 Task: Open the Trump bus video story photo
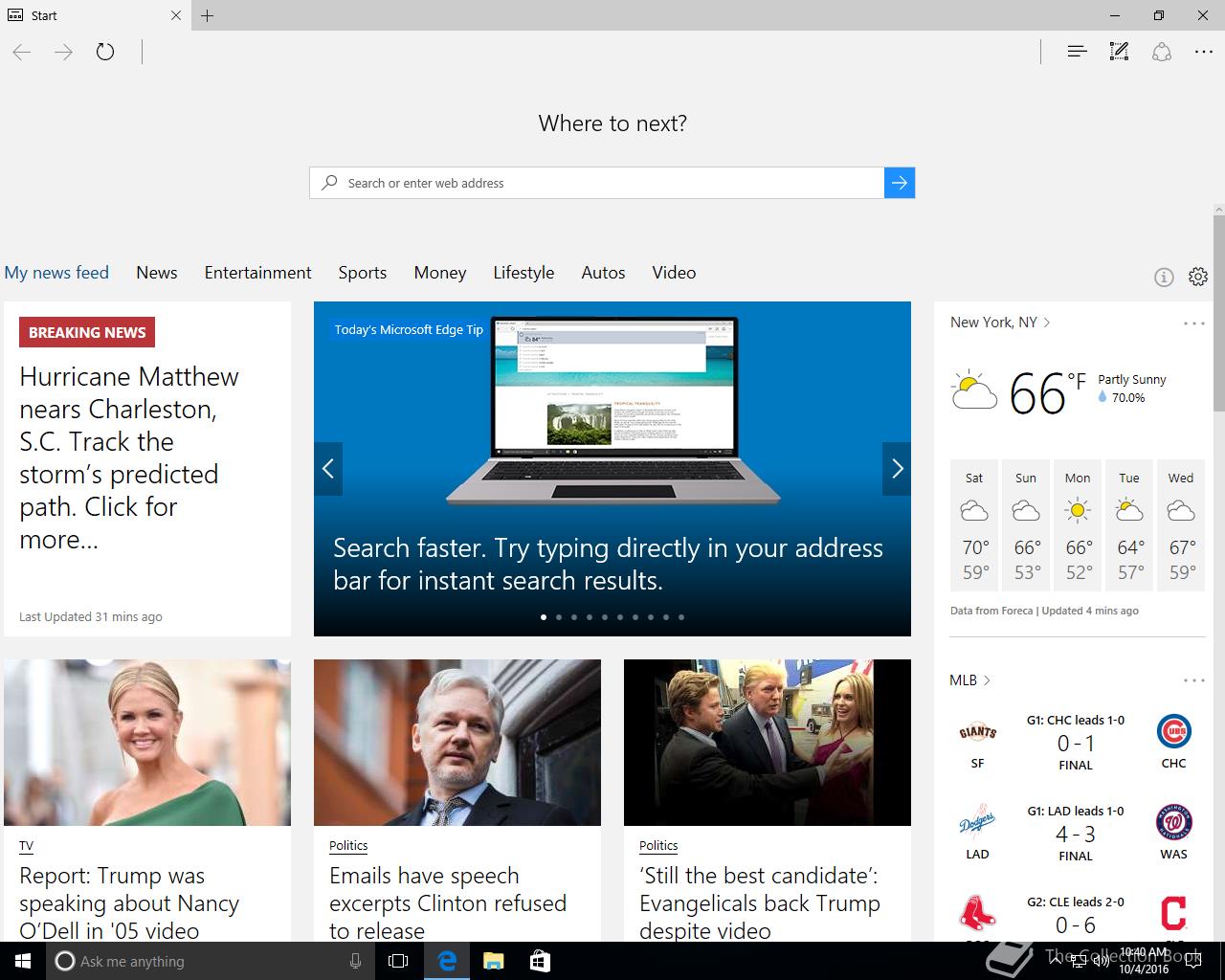coord(768,743)
